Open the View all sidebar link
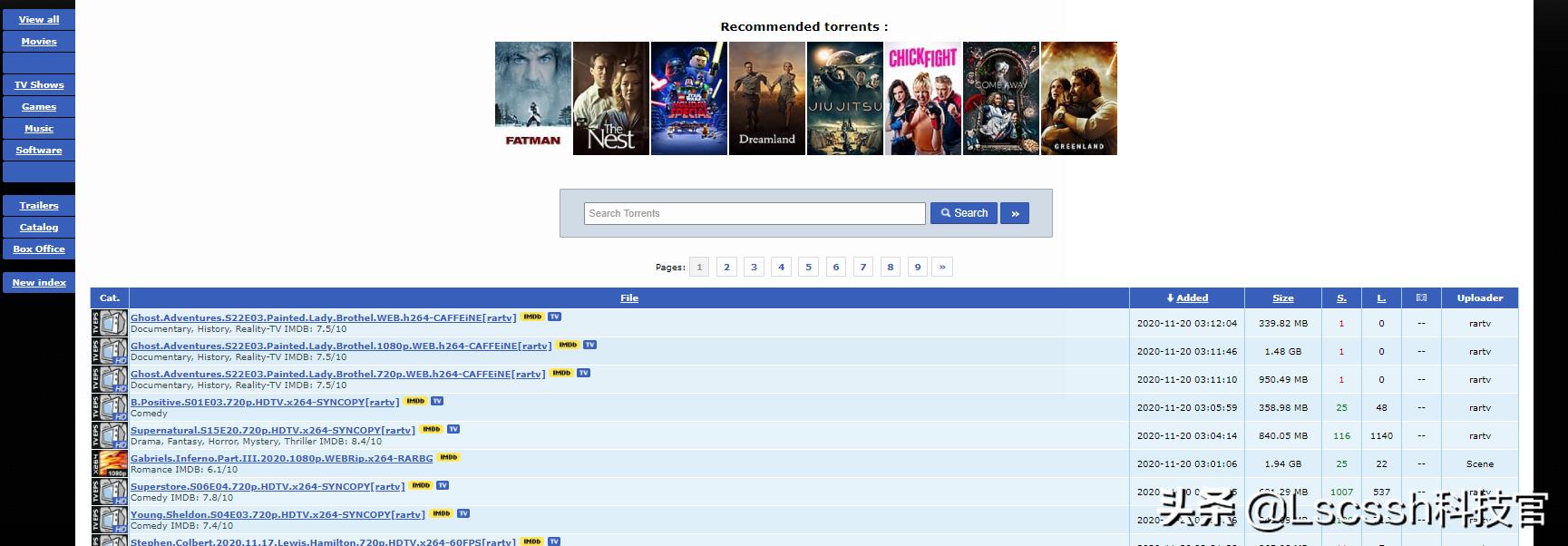The height and width of the screenshot is (546, 1568). coord(39,19)
